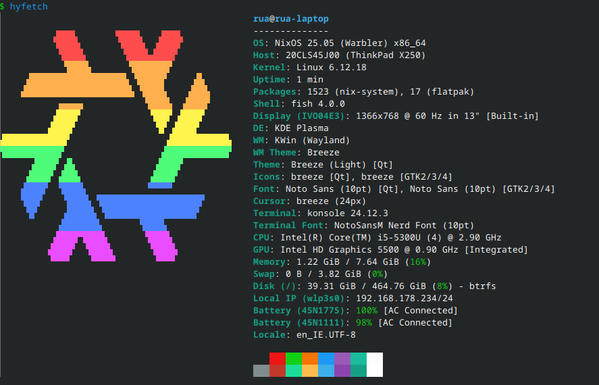The height and width of the screenshot is (385, 599).
Task: Click the teal swatch in upper palette row
Action: [358, 359]
